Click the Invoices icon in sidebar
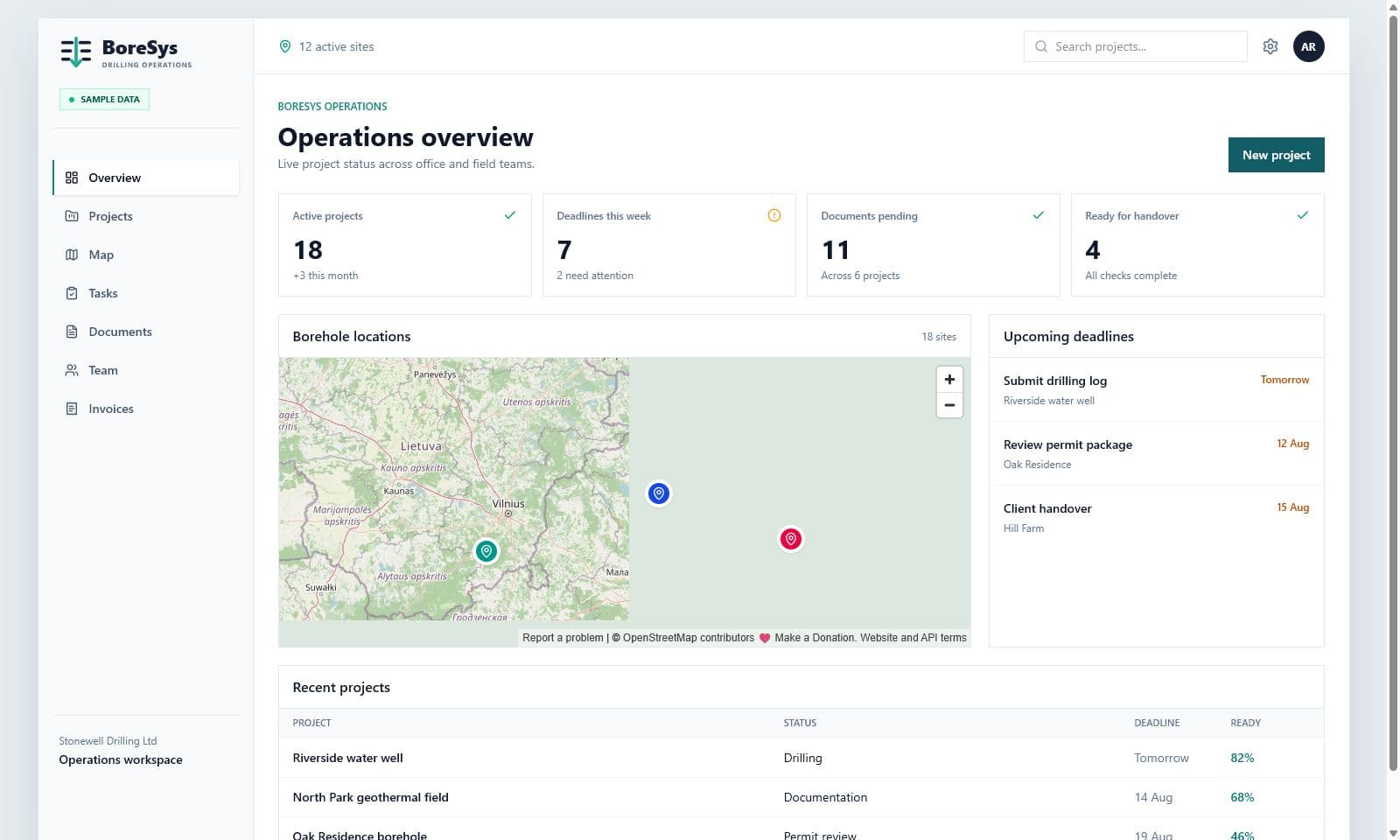 coord(72,409)
